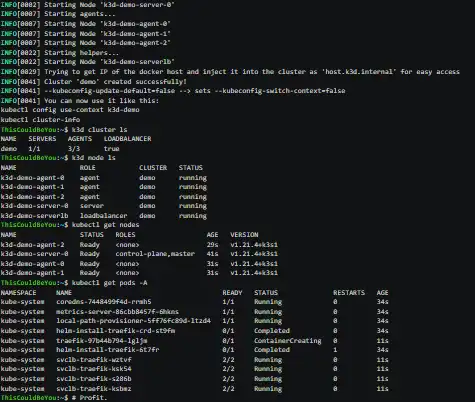Screen dimensions: 475x402
Task: Click the 'loadbalancer' role value
Action: click(x=103, y=216)
